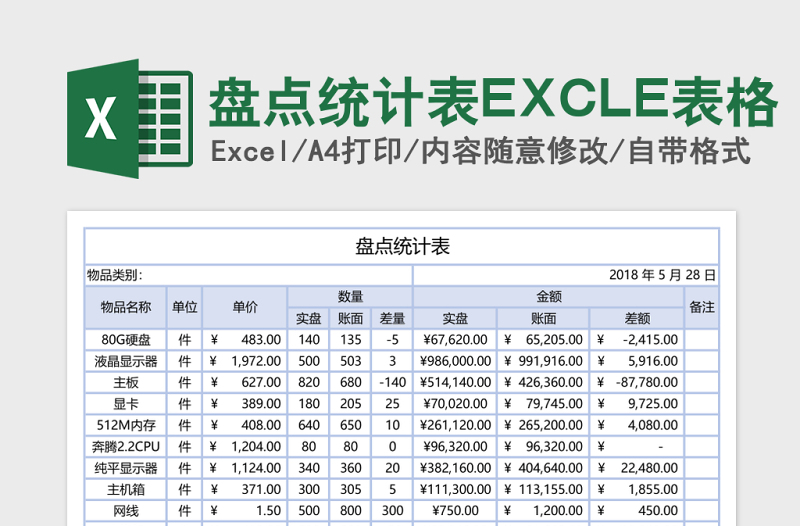Click the 账面 amount 1,200.00 cell

coord(543,511)
